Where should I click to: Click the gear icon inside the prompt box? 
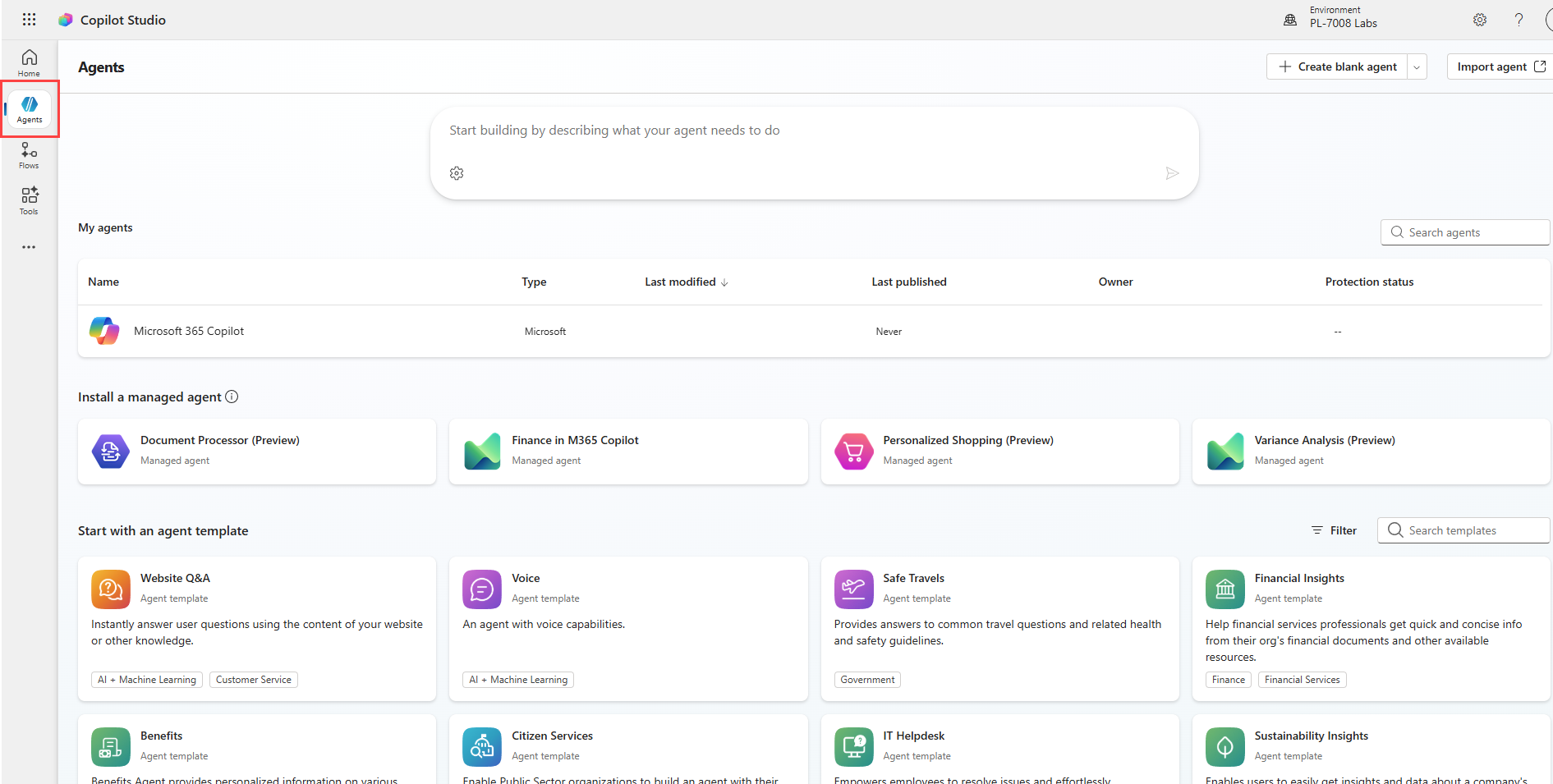(457, 173)
